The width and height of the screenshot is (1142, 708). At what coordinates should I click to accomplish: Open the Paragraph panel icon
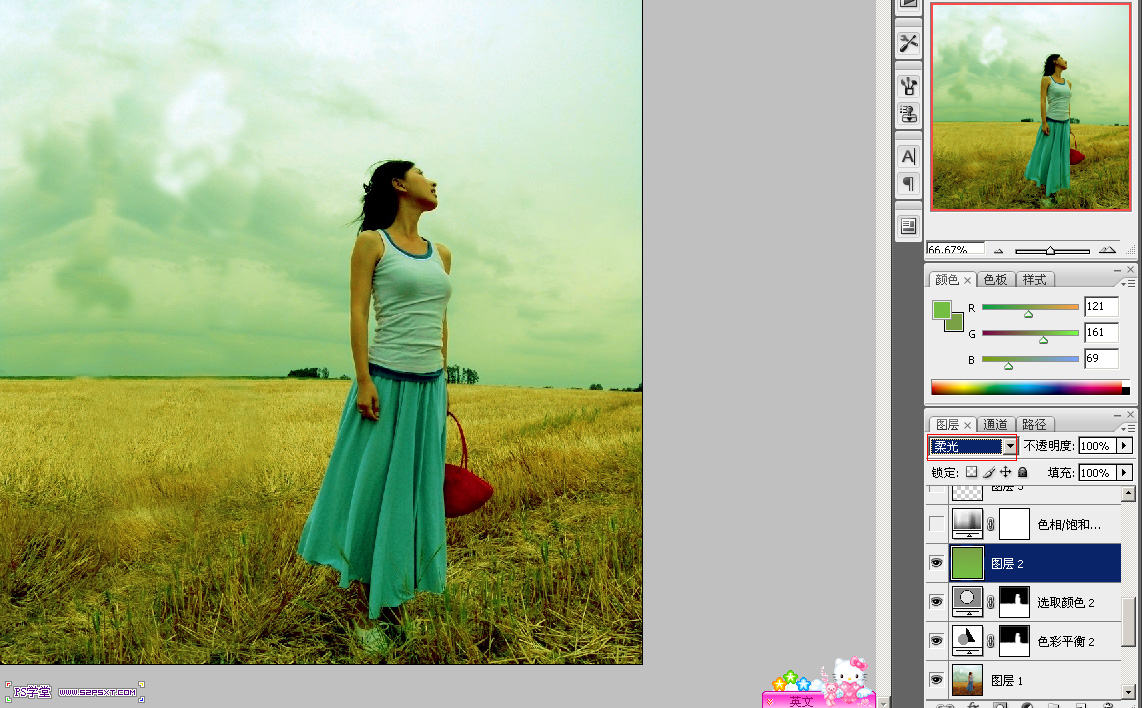(908, 184)
